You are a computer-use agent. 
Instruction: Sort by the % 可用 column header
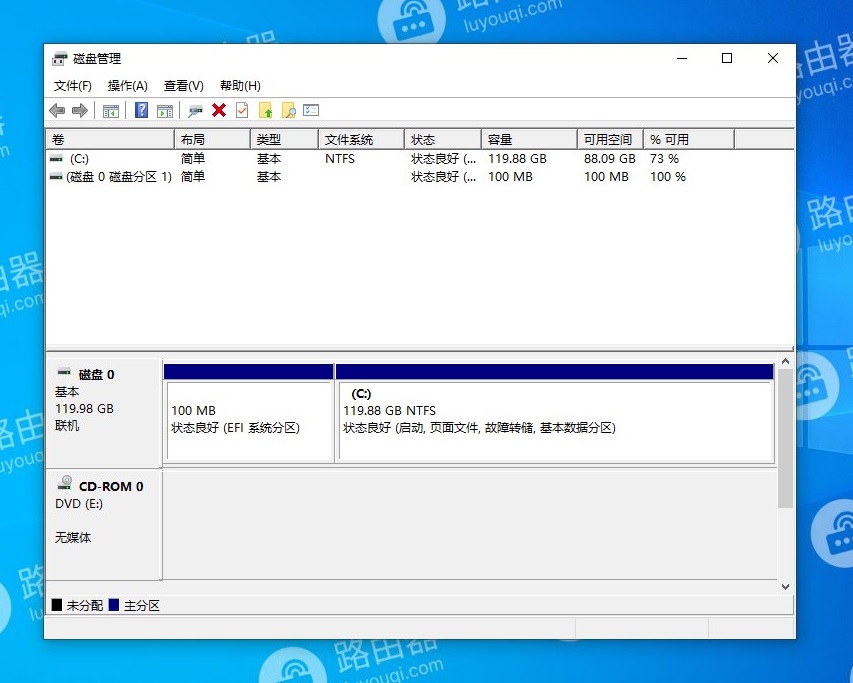[x=689, y=140]
